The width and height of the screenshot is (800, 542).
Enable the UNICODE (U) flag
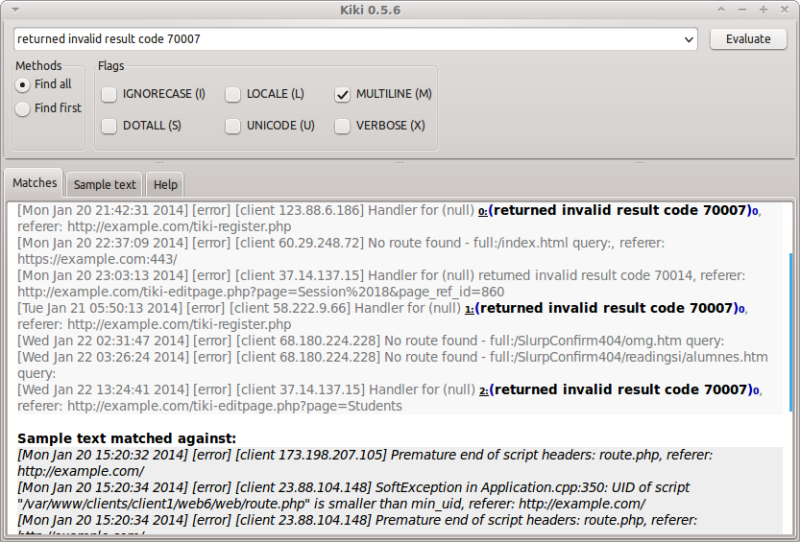point(233,126)
